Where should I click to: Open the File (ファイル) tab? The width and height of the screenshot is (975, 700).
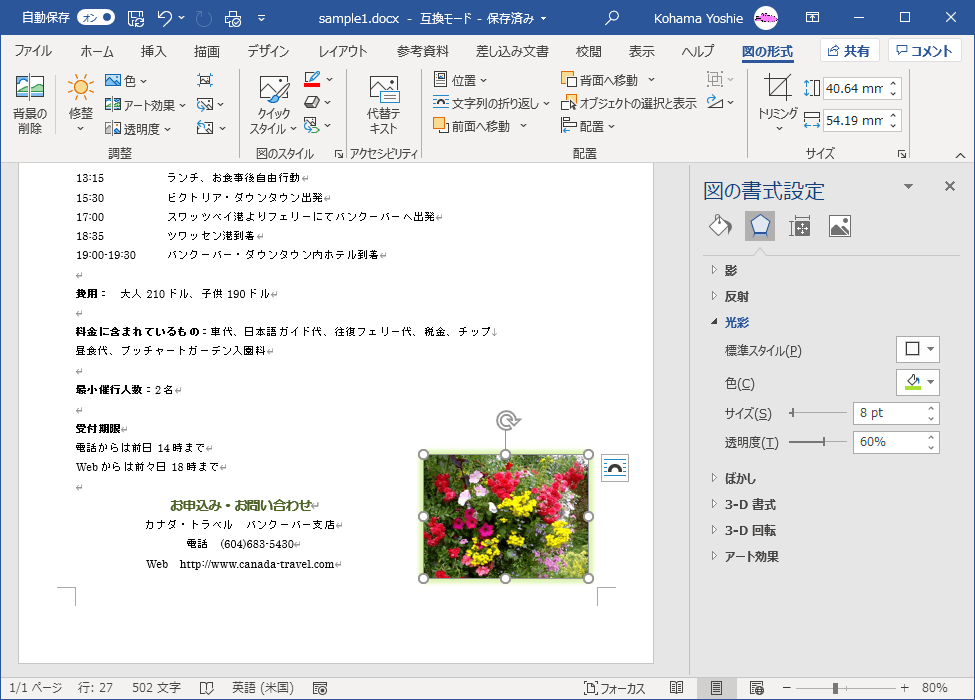point(33,51)
